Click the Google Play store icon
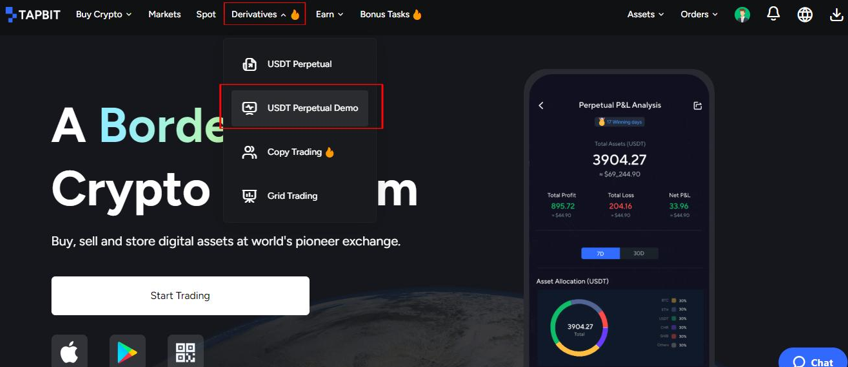The width and height of the screenshot is (848, 367). [x=128, y=351]
